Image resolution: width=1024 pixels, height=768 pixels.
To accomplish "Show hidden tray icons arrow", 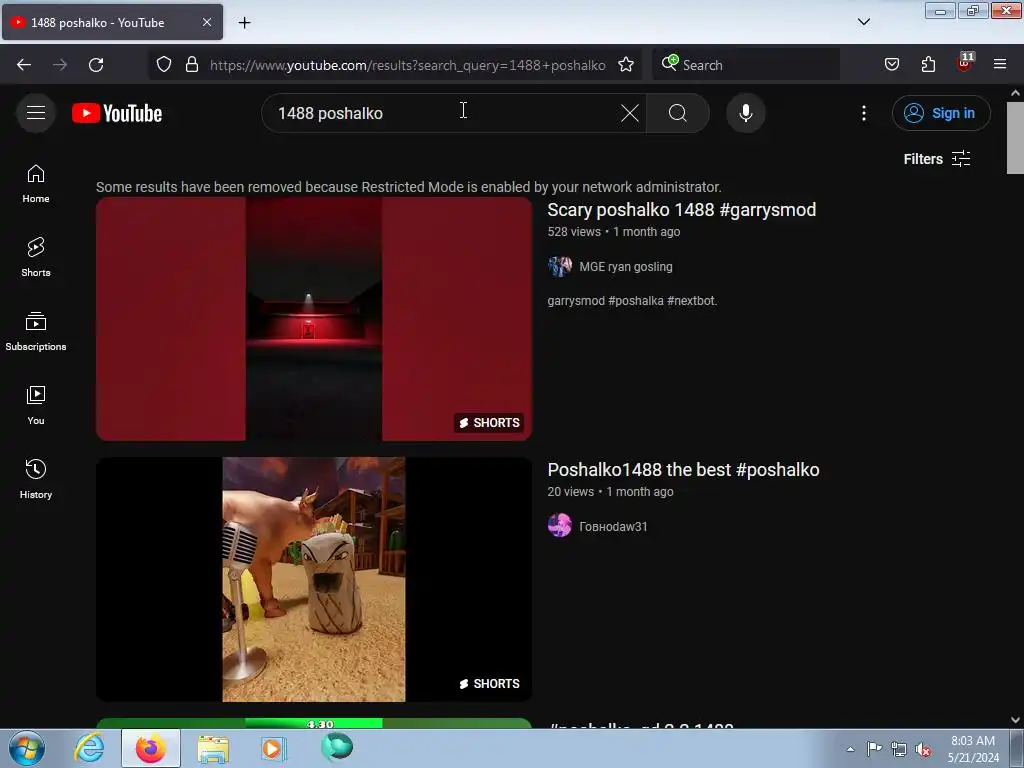I will pyautogui.click(x=850, y=749).
